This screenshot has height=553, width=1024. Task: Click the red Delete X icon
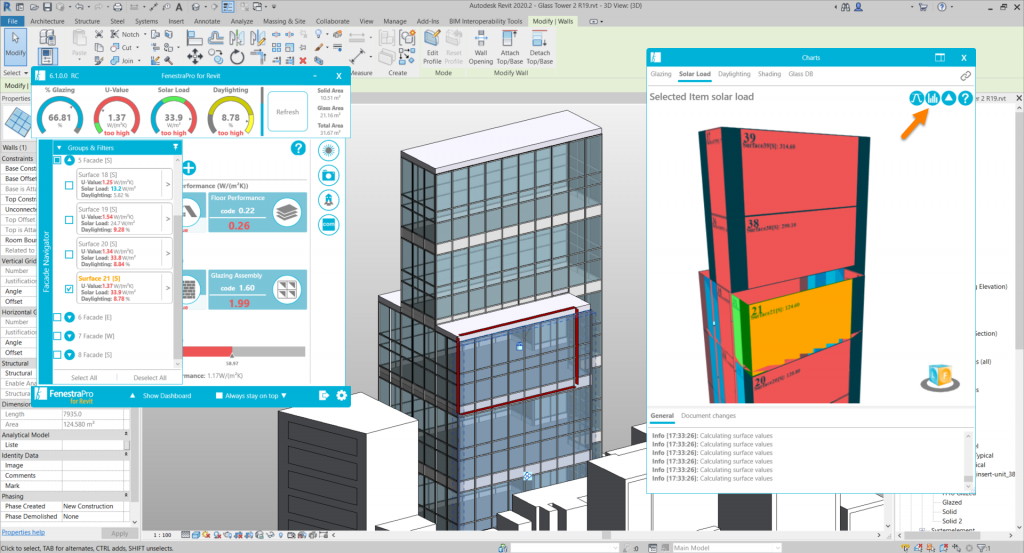pos(303,61)
